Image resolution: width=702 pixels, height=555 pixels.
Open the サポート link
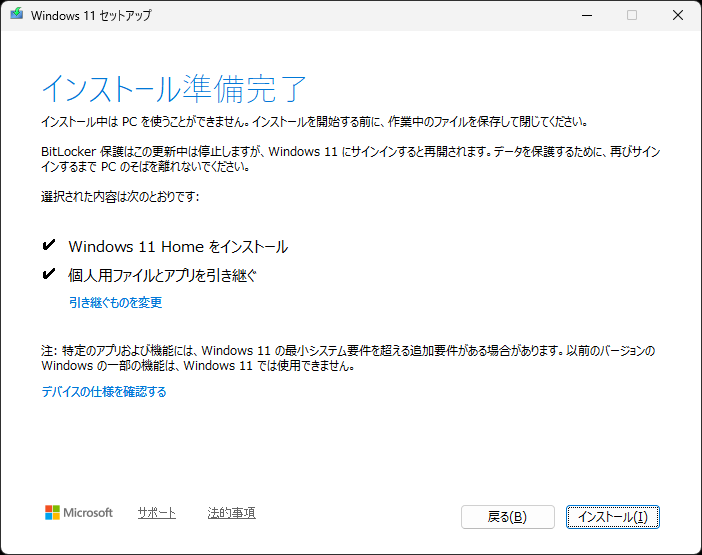pos(157,513)
